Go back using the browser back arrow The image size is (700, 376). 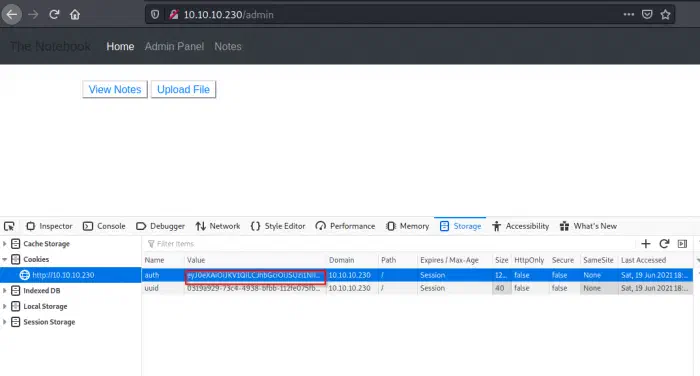point(12,15)
